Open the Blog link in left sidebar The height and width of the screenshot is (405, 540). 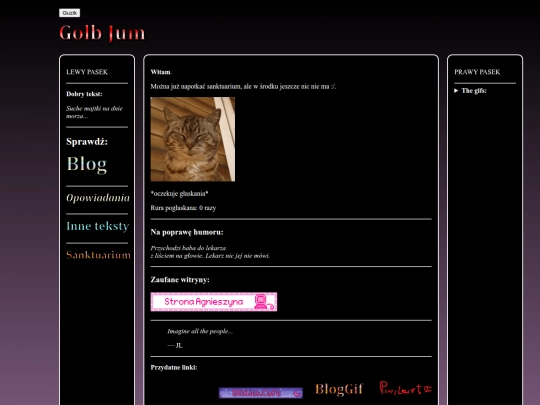click(87, 164)
